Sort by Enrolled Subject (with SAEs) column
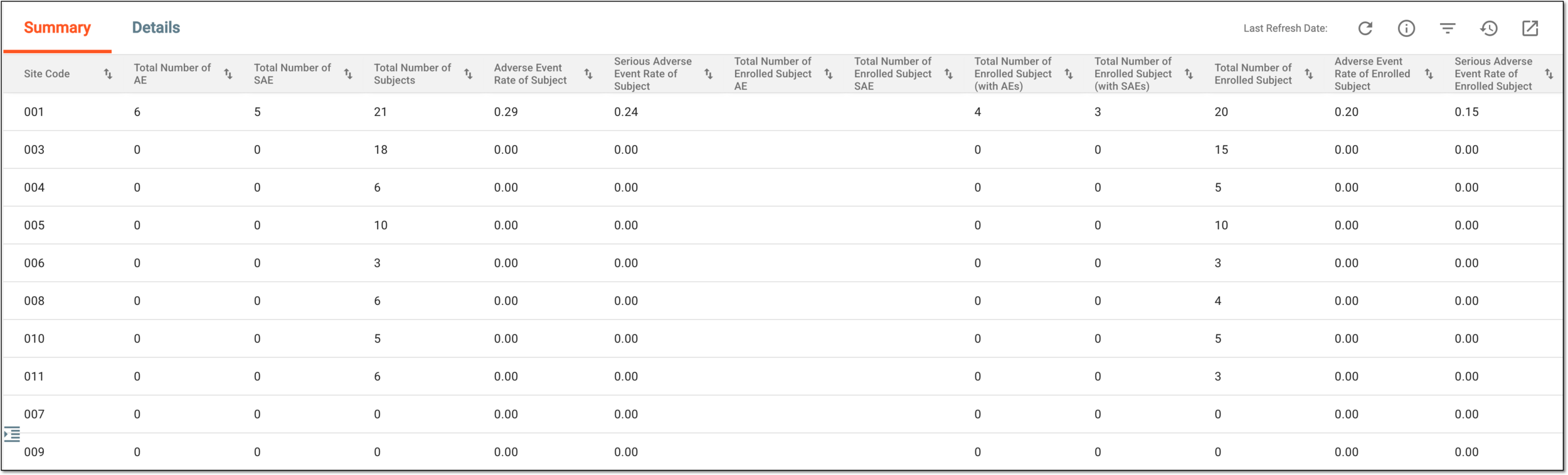The image size is (1568, 475). point(1189,74)
